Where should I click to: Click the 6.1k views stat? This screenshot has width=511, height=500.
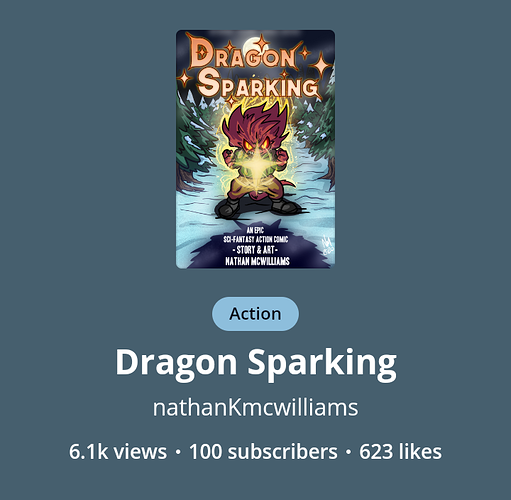[x=118, y=452]
